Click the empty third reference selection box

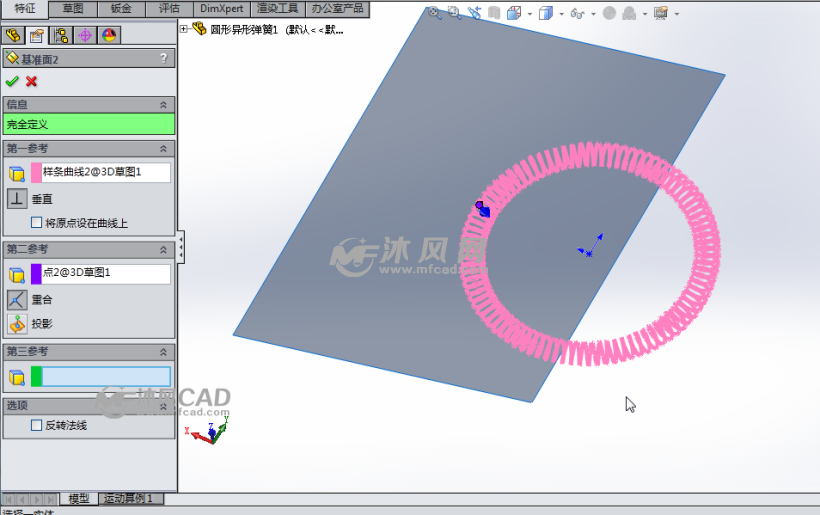106,376
